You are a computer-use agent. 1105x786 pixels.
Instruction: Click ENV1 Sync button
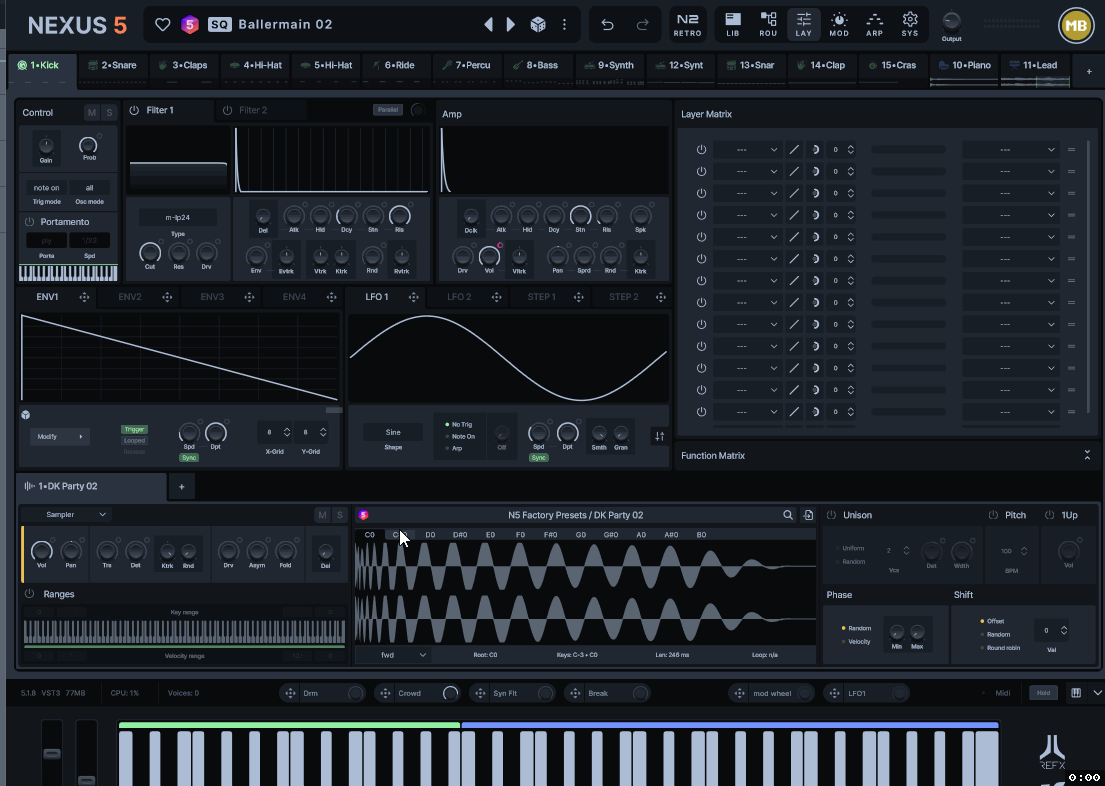click(x=189, y=458)
